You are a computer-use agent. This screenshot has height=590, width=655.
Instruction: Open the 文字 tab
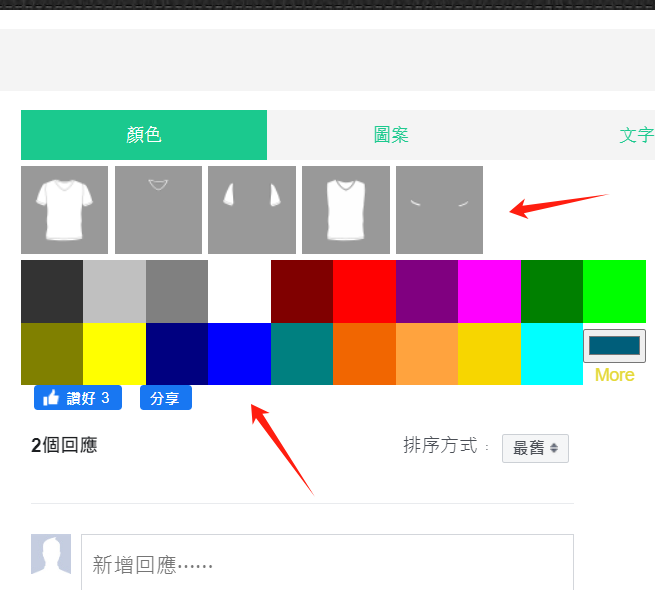[635, 135]
